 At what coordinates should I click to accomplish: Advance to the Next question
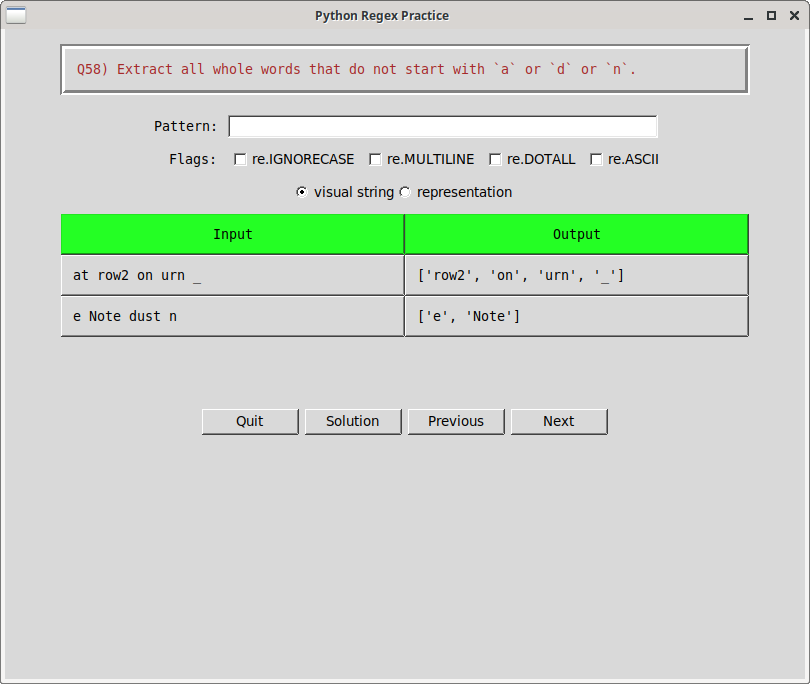click(x=559, y=422)
